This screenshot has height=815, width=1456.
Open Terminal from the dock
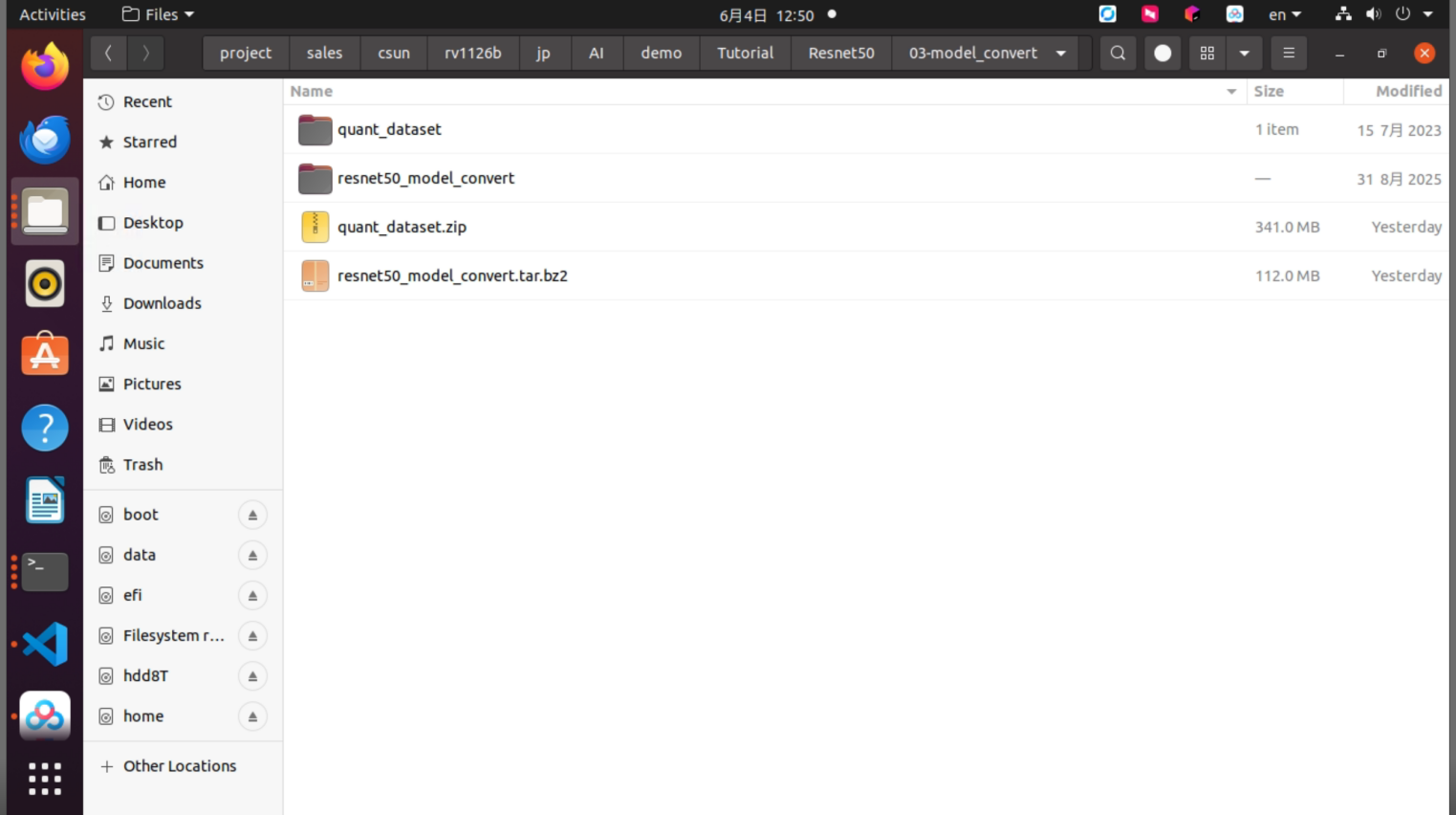click(x=45, y=572)
